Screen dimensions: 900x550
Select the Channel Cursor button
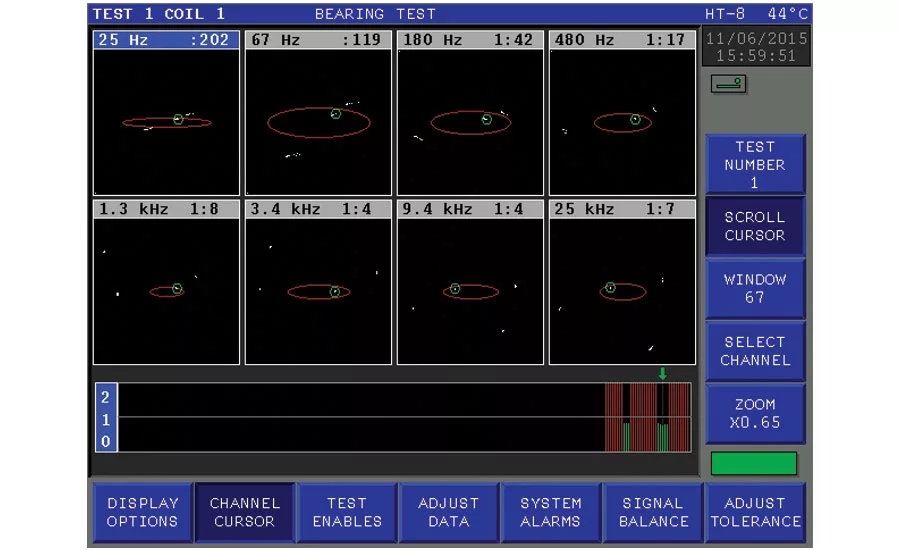pyautogui.click(x=245, y=512)
